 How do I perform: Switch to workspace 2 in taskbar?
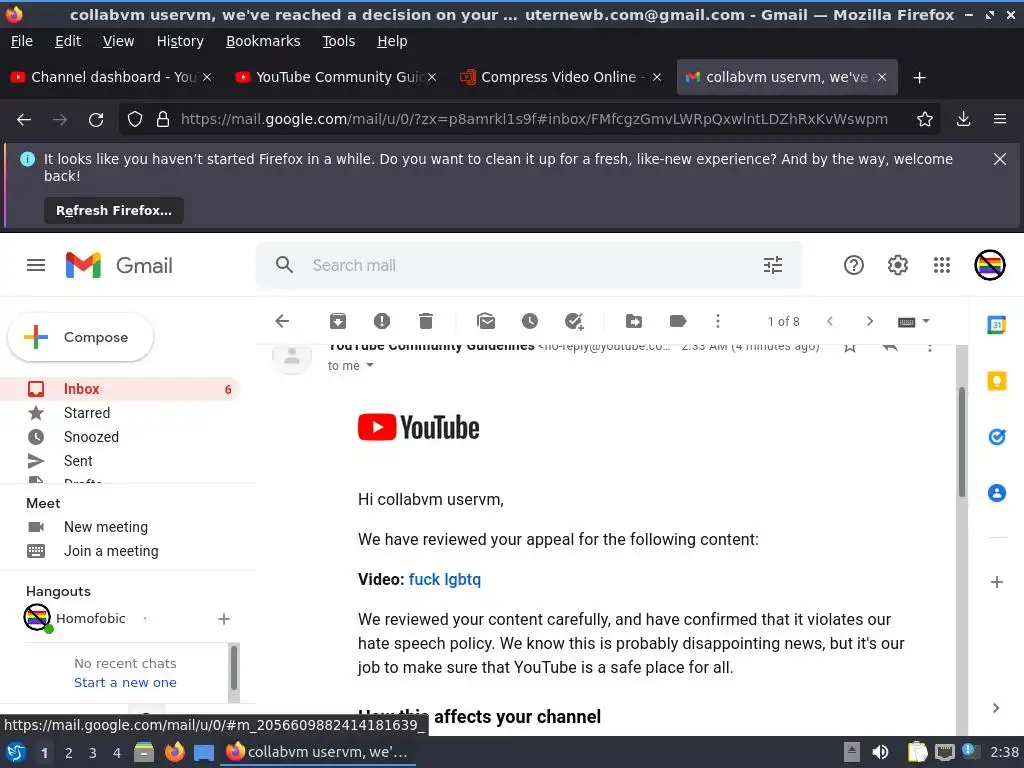pyautogui.click(x=69, y=752)
